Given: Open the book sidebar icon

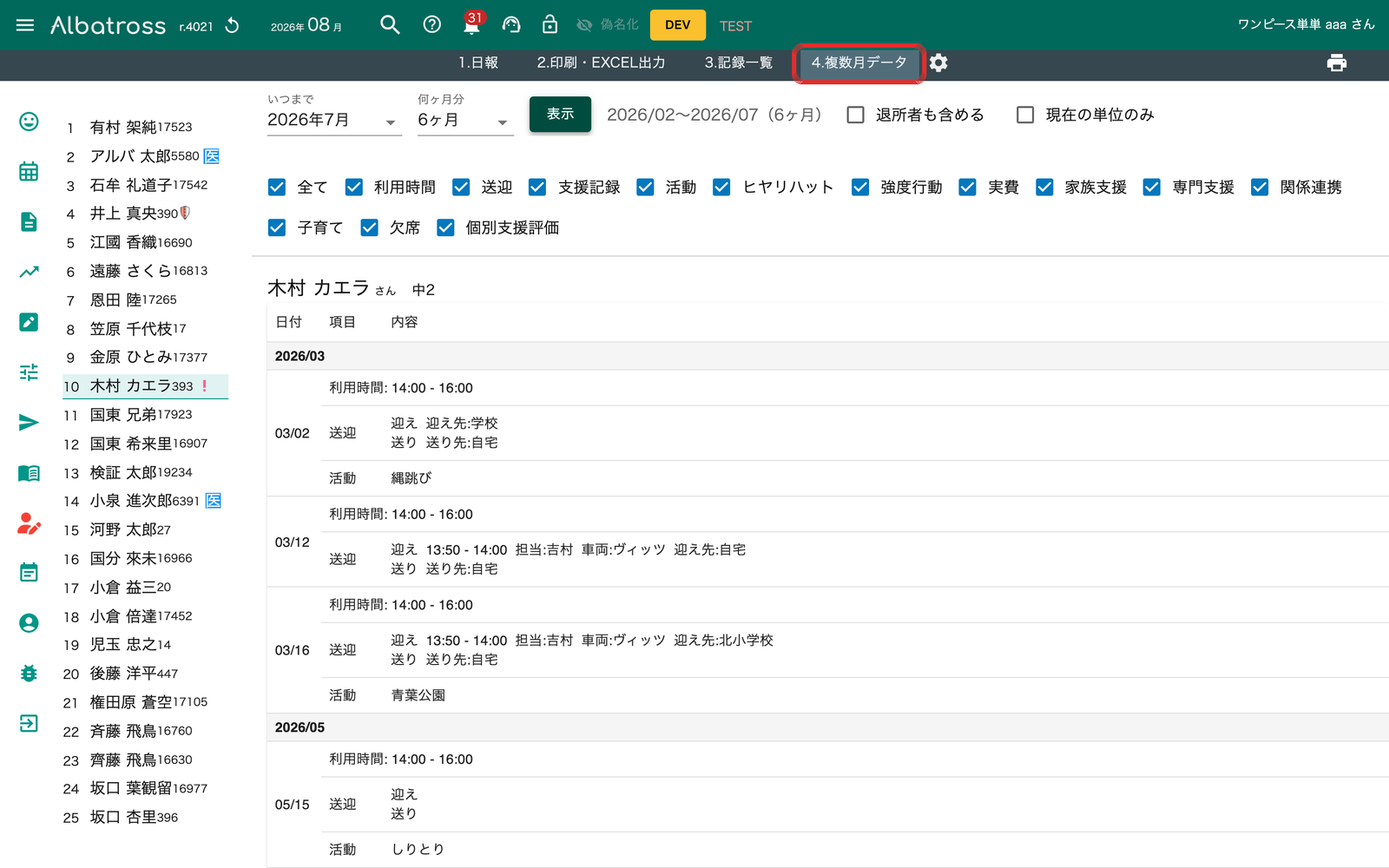Looking at the screenshot, I should click(x=29, y=473).
